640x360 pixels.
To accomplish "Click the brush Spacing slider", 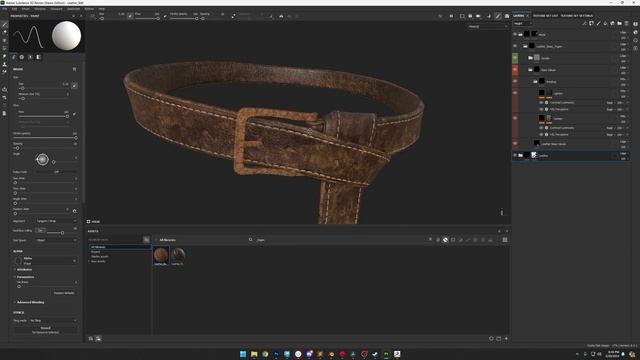I will [x=45, y=148].
